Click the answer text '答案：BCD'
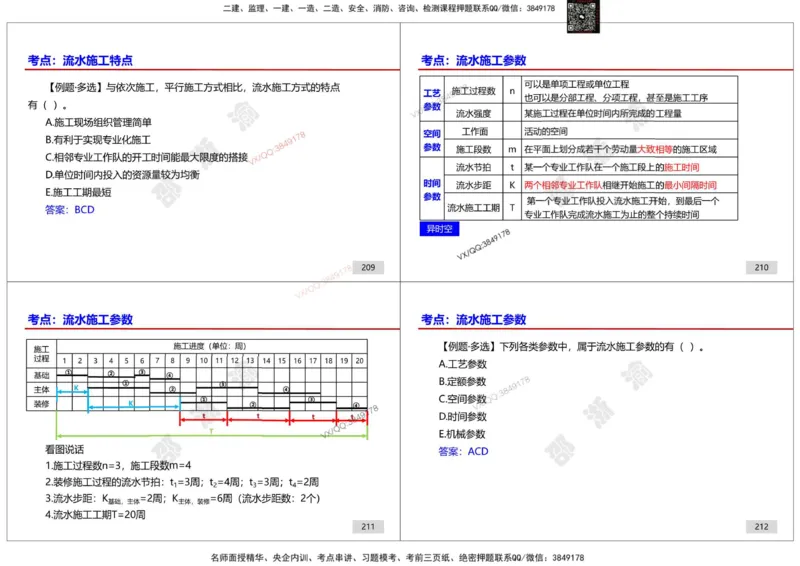Viewport: 800px width, 566px height. pyautogui.click(x=70, y=210)
